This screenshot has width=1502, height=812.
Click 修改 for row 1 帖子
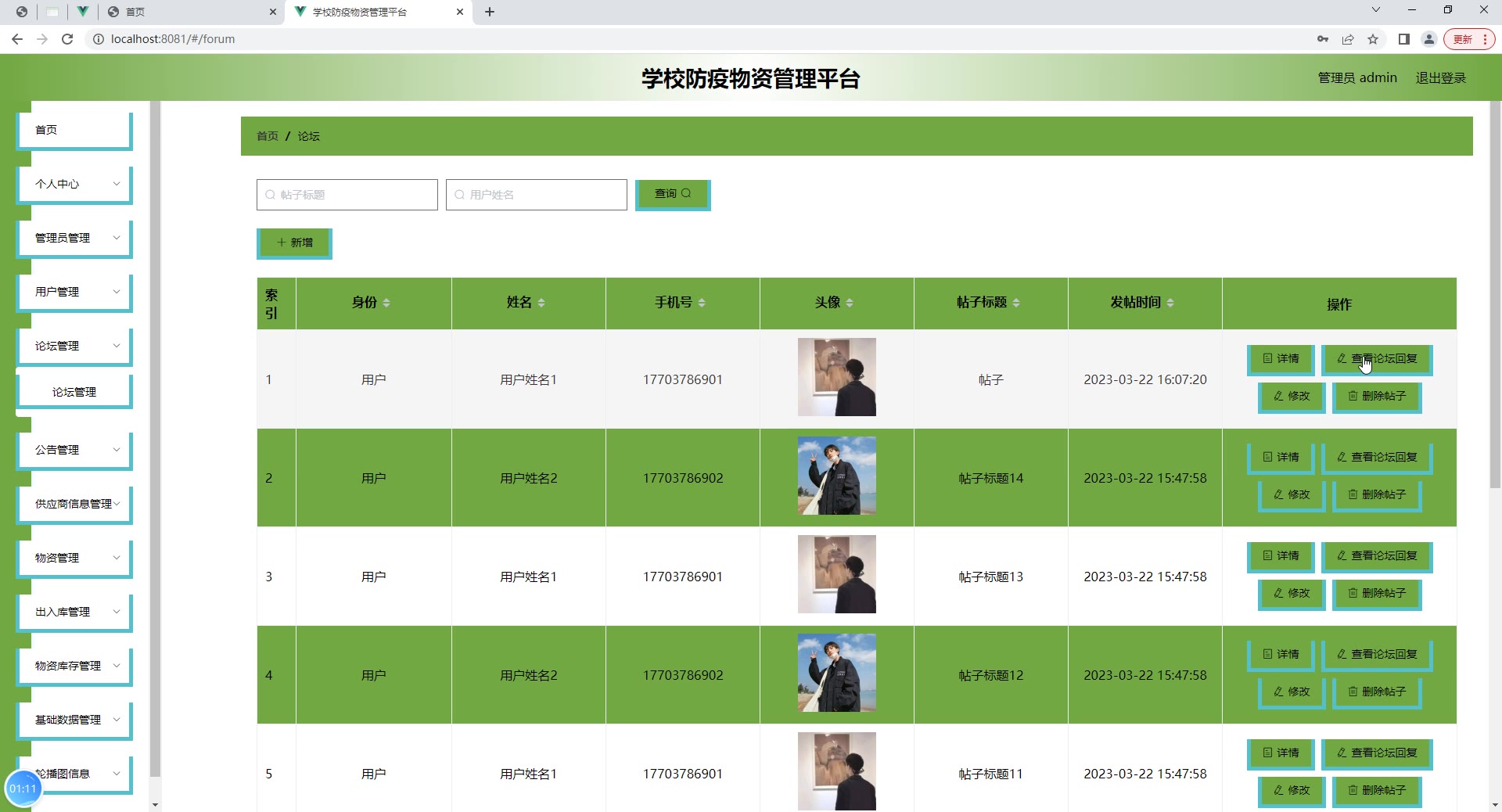1292,397
